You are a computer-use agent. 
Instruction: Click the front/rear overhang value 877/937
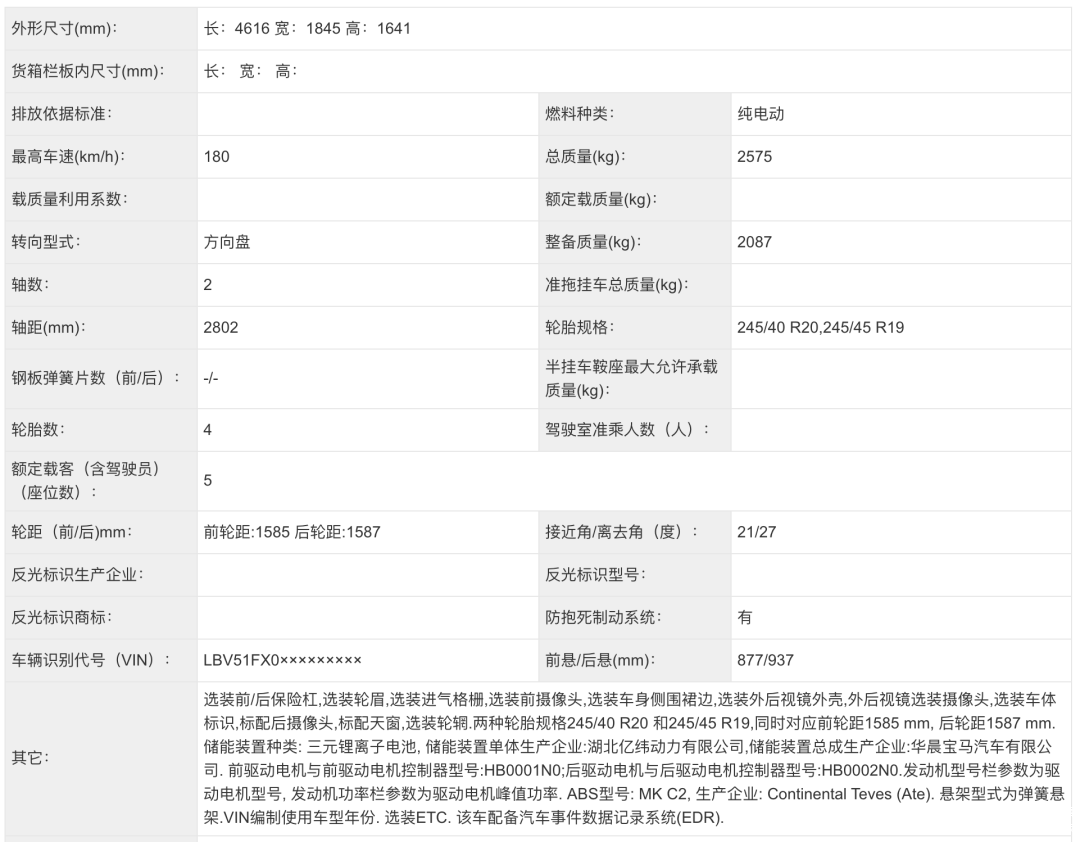pyautogui.click(x=765, y=660)
